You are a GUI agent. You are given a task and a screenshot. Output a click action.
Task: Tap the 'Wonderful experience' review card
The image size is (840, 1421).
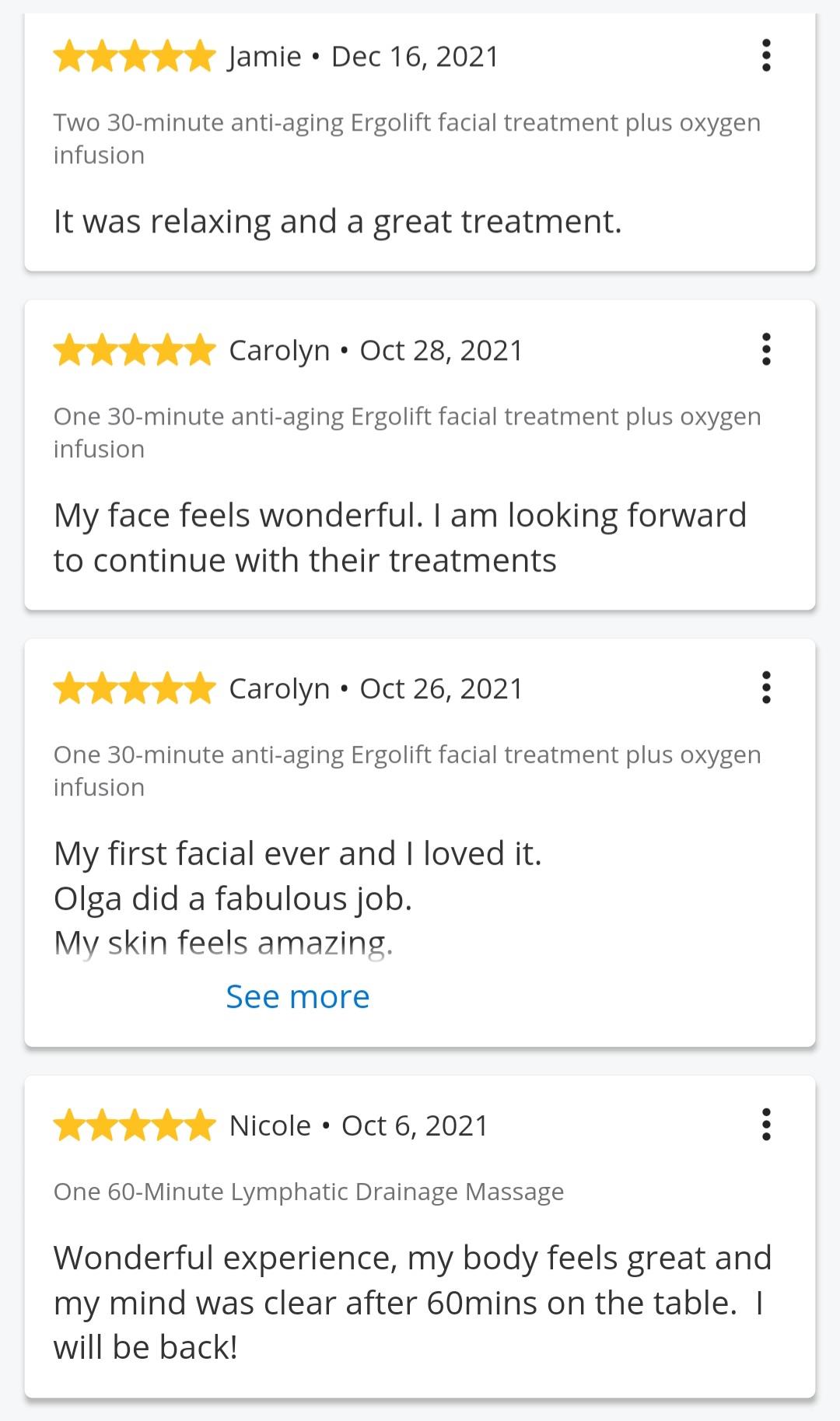pos(420,1237)
